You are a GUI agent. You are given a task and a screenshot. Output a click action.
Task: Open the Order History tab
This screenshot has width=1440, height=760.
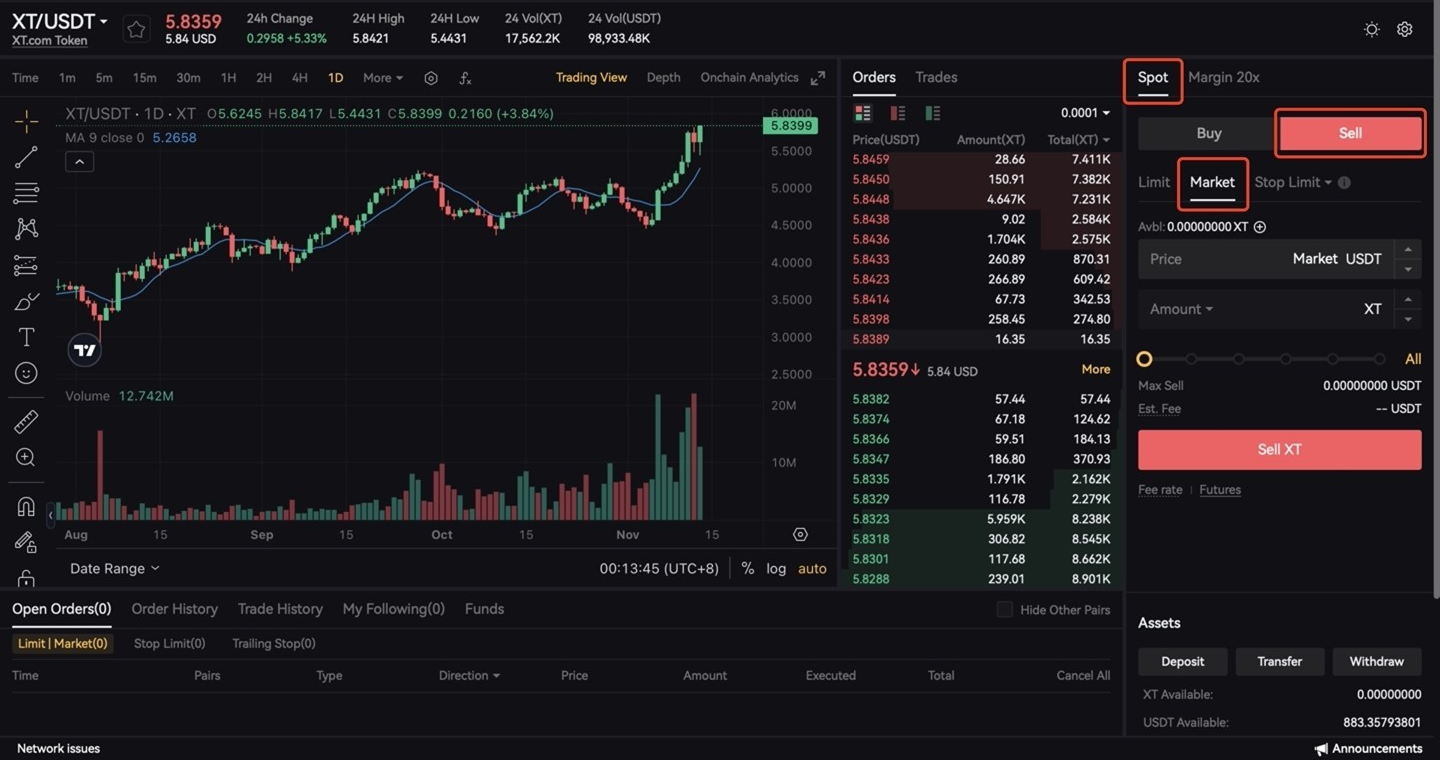coord(174,609)
